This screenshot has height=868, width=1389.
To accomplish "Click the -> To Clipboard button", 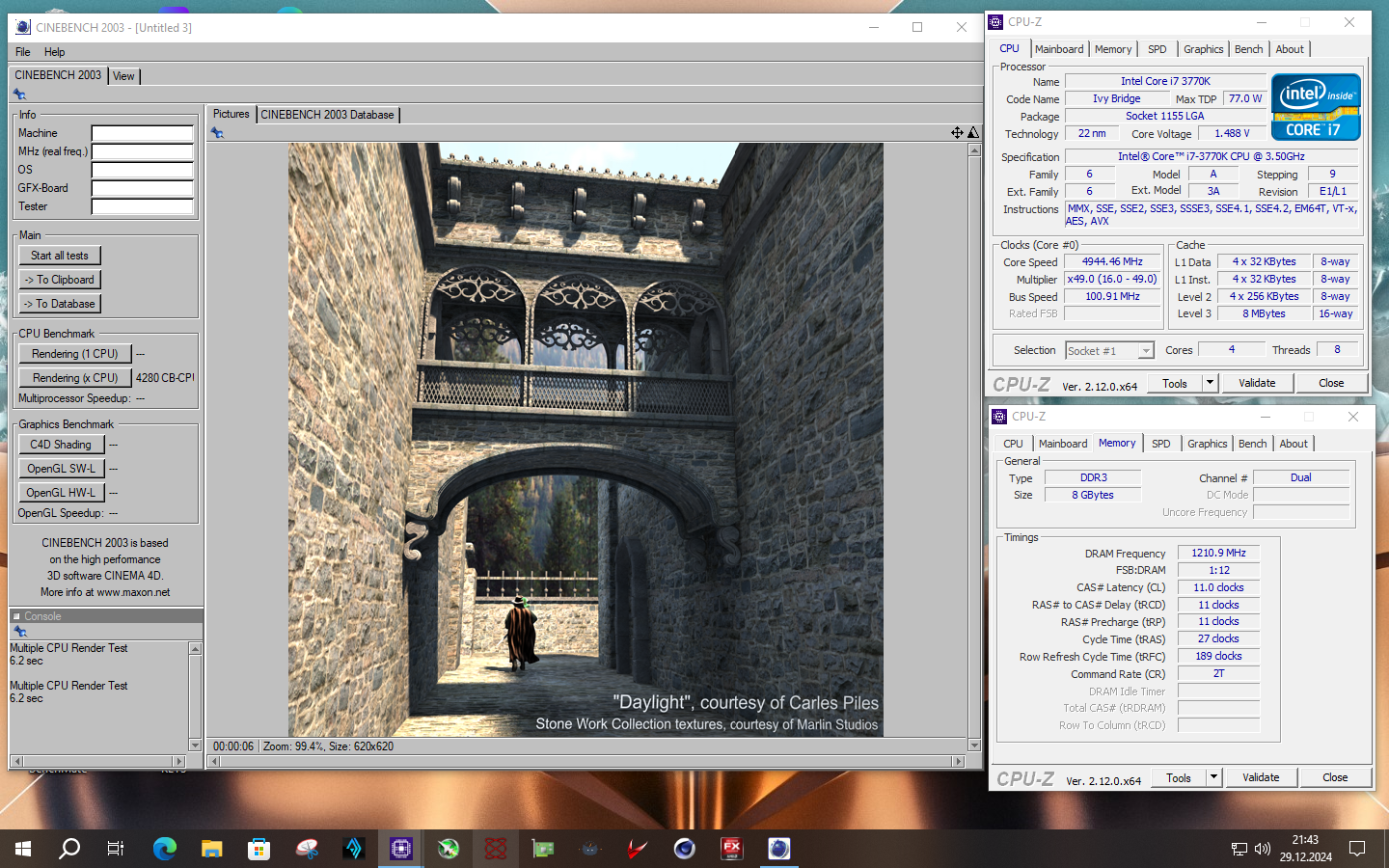I will point(60,280).
